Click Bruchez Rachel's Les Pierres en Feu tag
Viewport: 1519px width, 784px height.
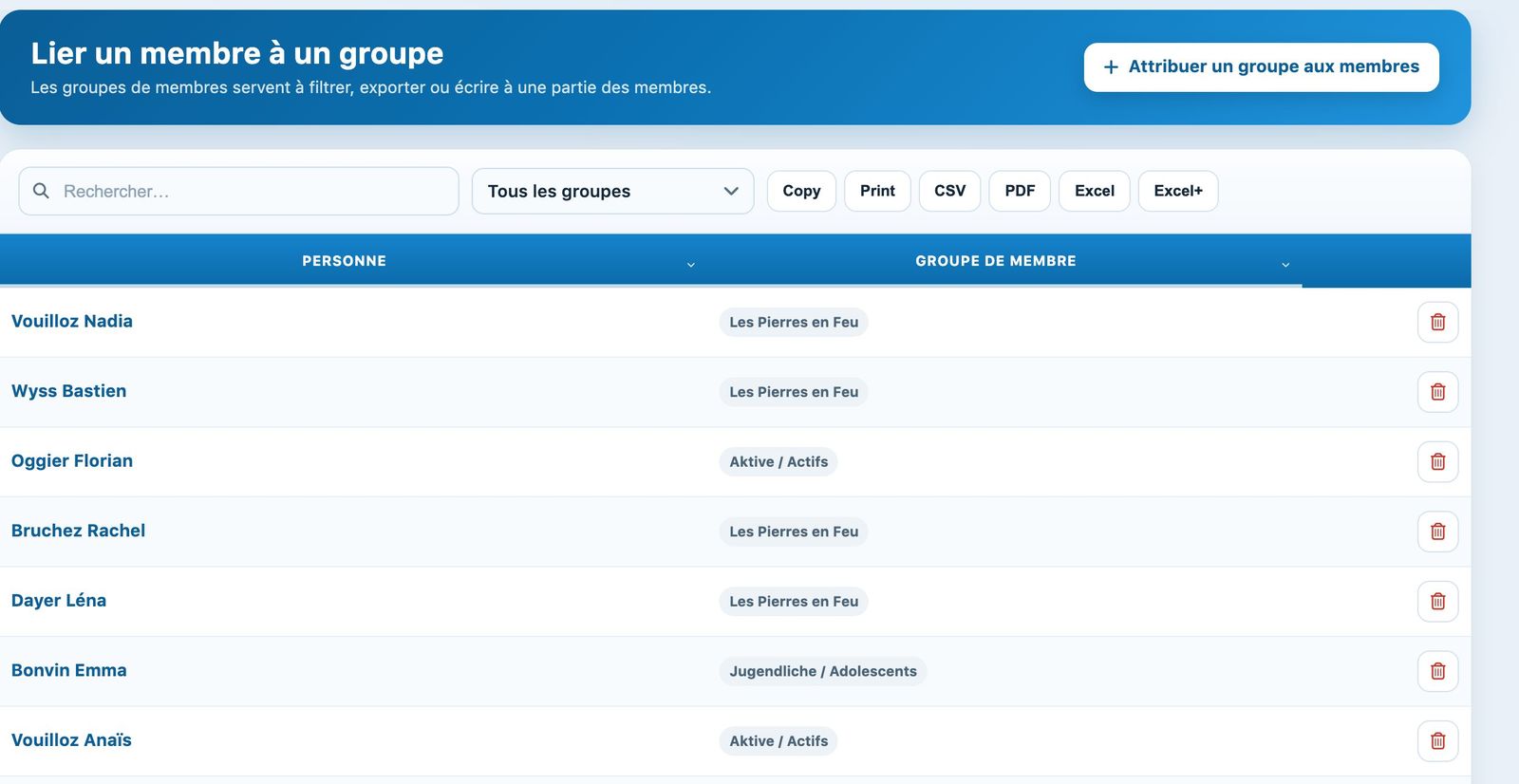click(x=794, y=532)
